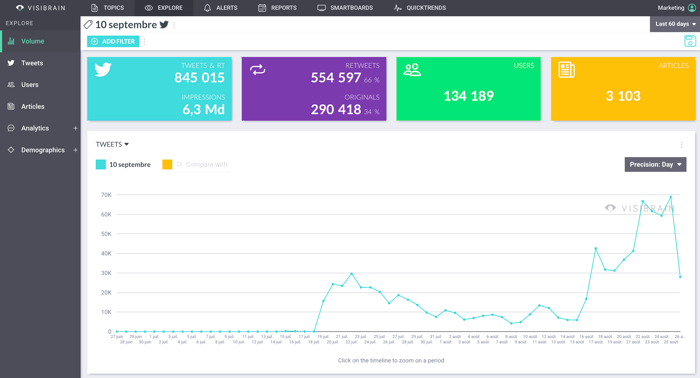
Task: Click the save icon at top right
Action: [690, 41]
